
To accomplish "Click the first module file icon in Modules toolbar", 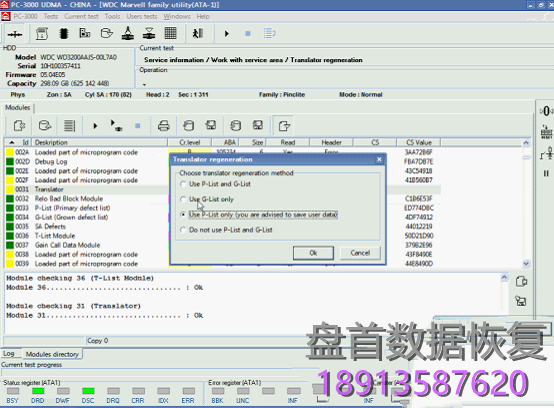I will click(x=19, y=125).
